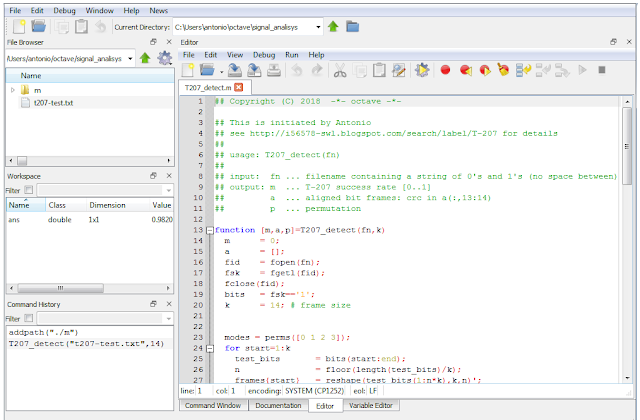Viewport: 640px width, 420px height.
Task: Click the main toolbar Undo icon
Action: (100, 27)
